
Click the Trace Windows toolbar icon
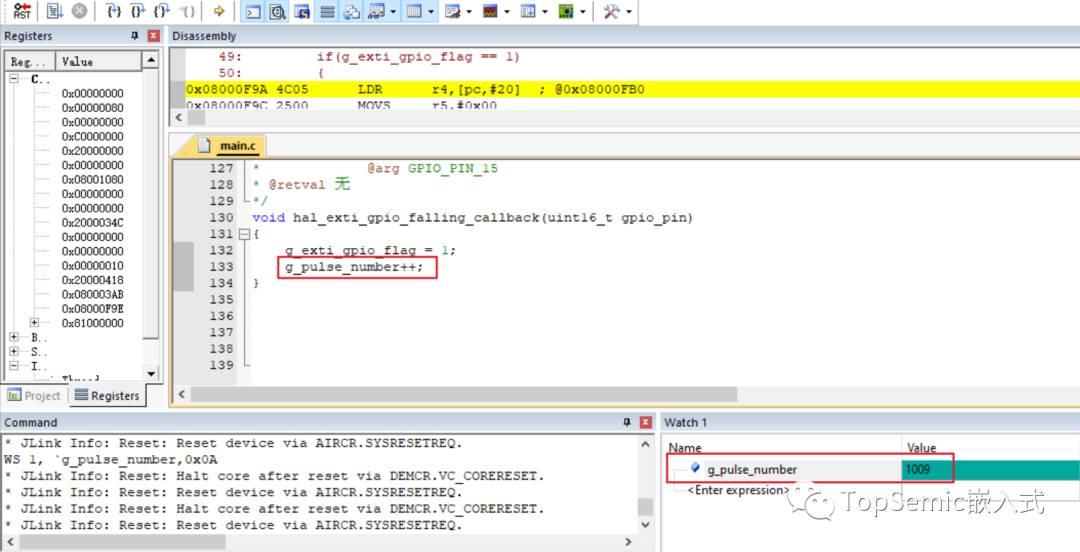(x=528, y=11)
